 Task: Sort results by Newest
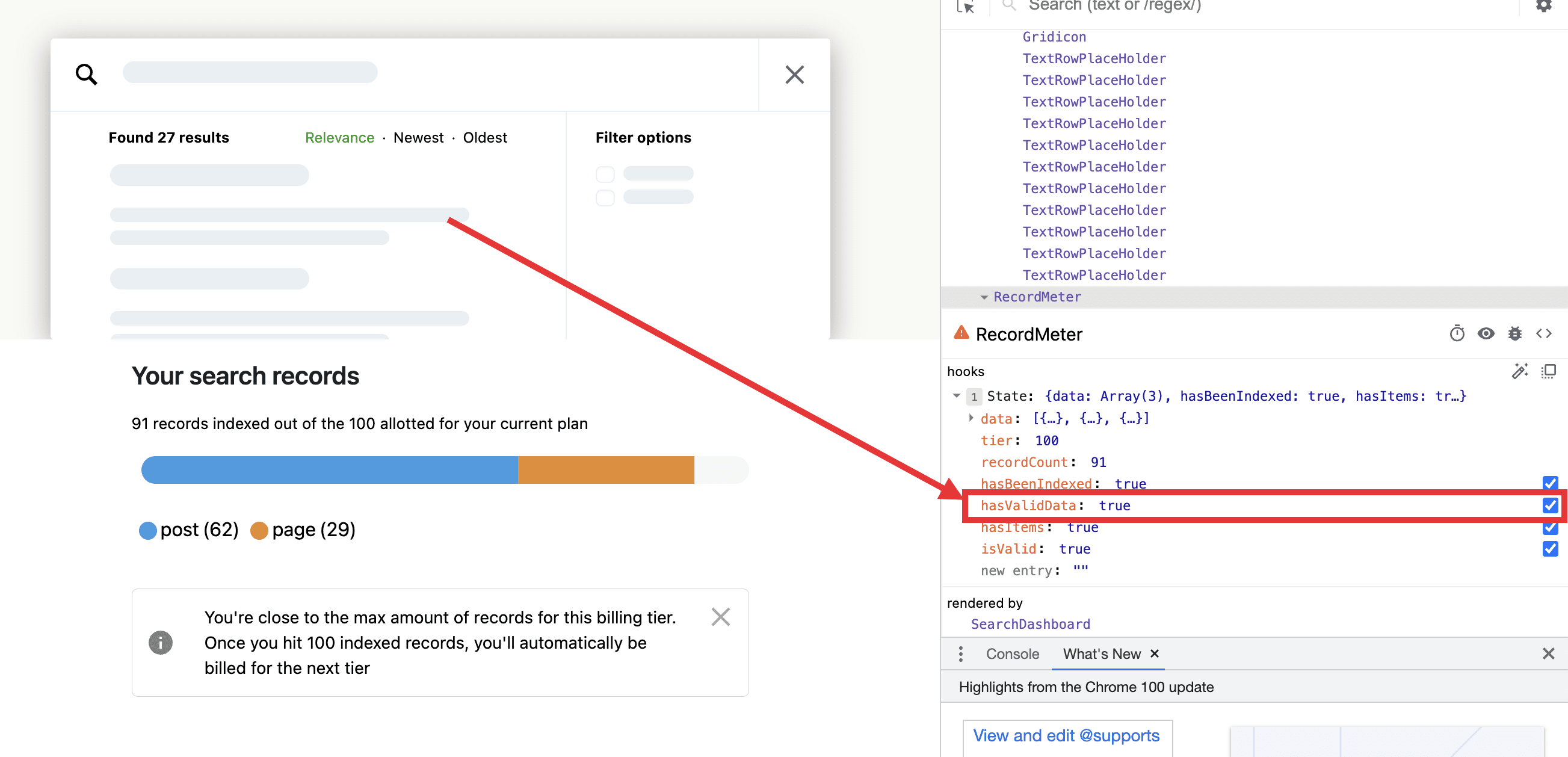tap(418, 138)
